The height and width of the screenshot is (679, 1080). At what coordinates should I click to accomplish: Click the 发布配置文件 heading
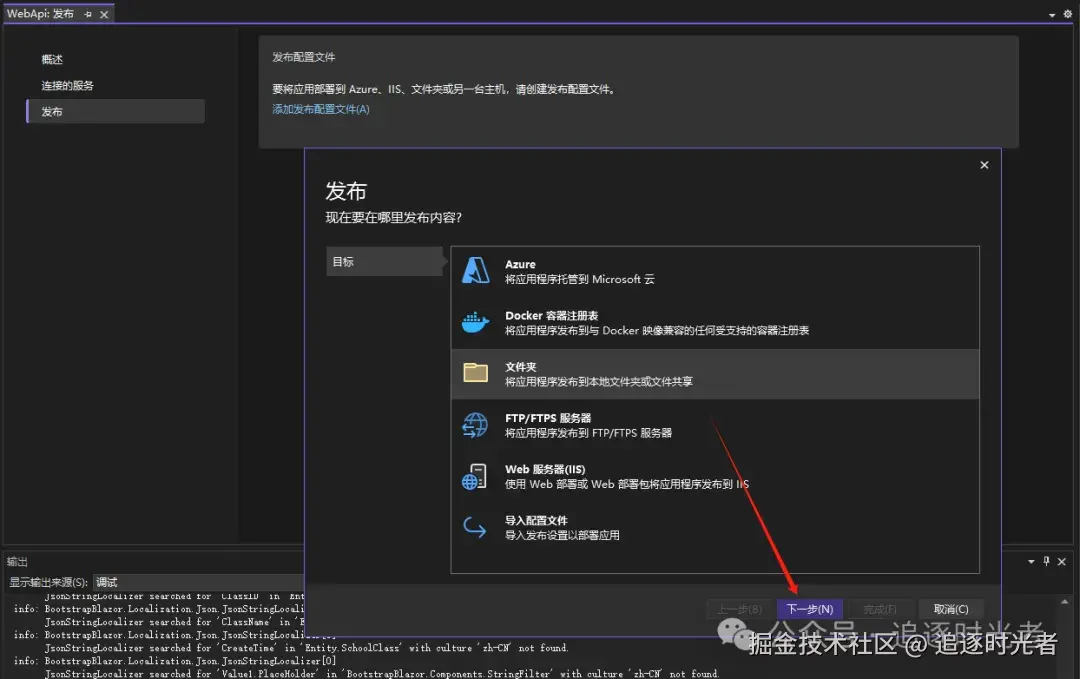tap(304, 57)
